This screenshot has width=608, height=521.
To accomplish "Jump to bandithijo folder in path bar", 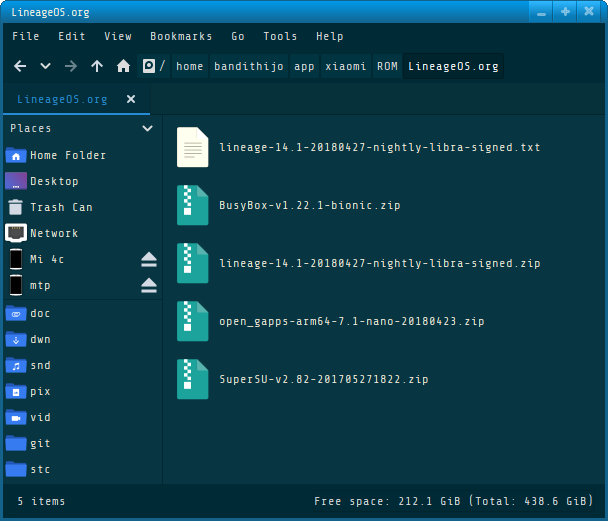I will (249, 66).
